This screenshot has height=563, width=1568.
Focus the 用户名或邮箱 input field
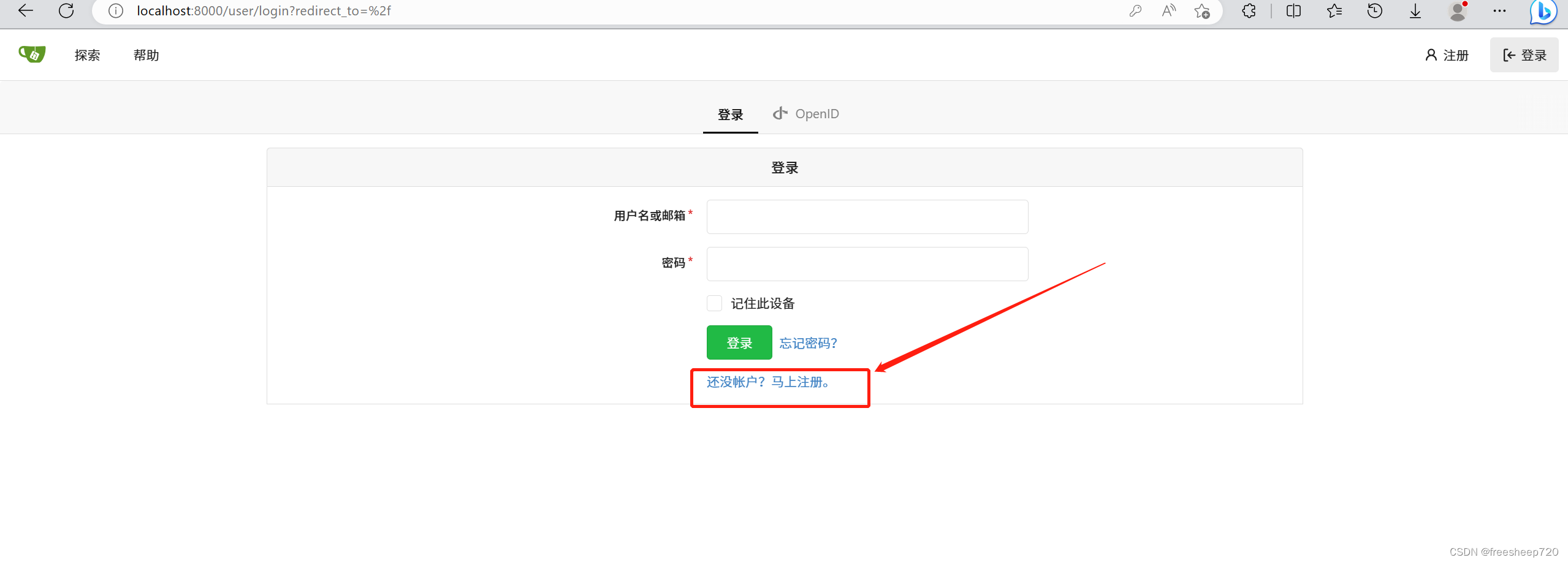tap(867, 217)
